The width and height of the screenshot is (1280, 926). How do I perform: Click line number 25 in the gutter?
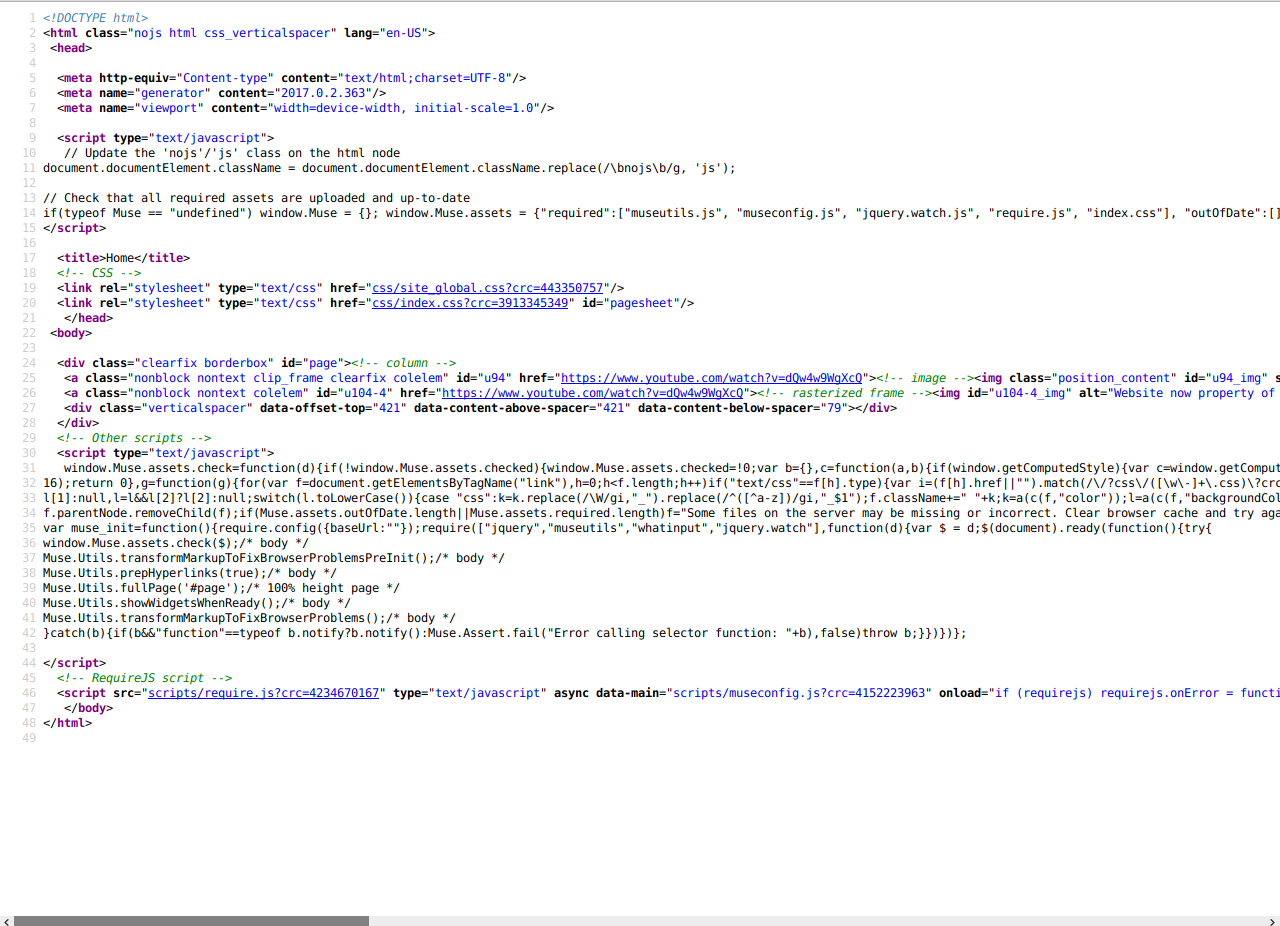[x=30, y=378]
